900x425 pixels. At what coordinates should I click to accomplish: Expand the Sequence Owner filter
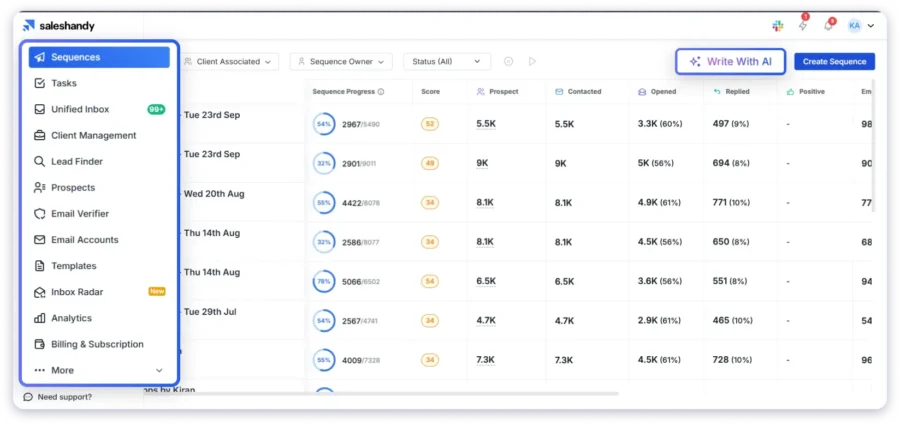[x=341, y=62]
